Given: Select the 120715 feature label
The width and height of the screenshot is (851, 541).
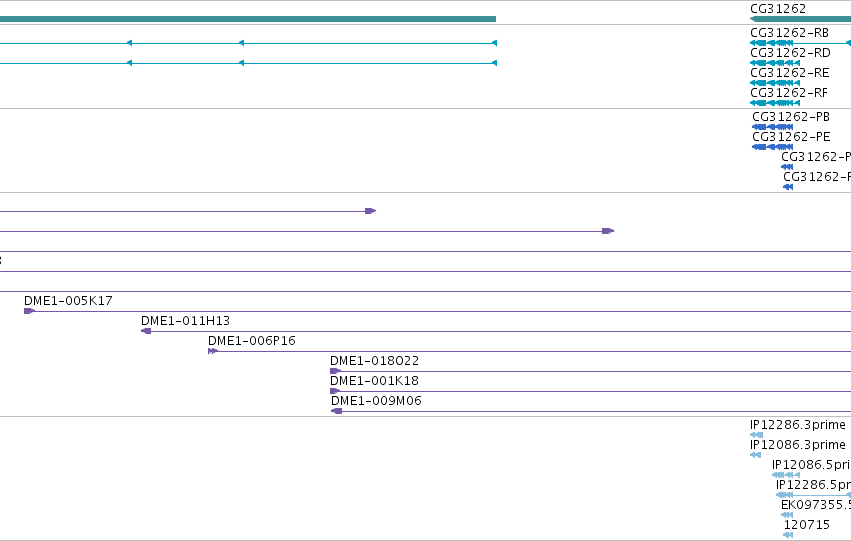Looking at the screenshot, I should (807, 525).
